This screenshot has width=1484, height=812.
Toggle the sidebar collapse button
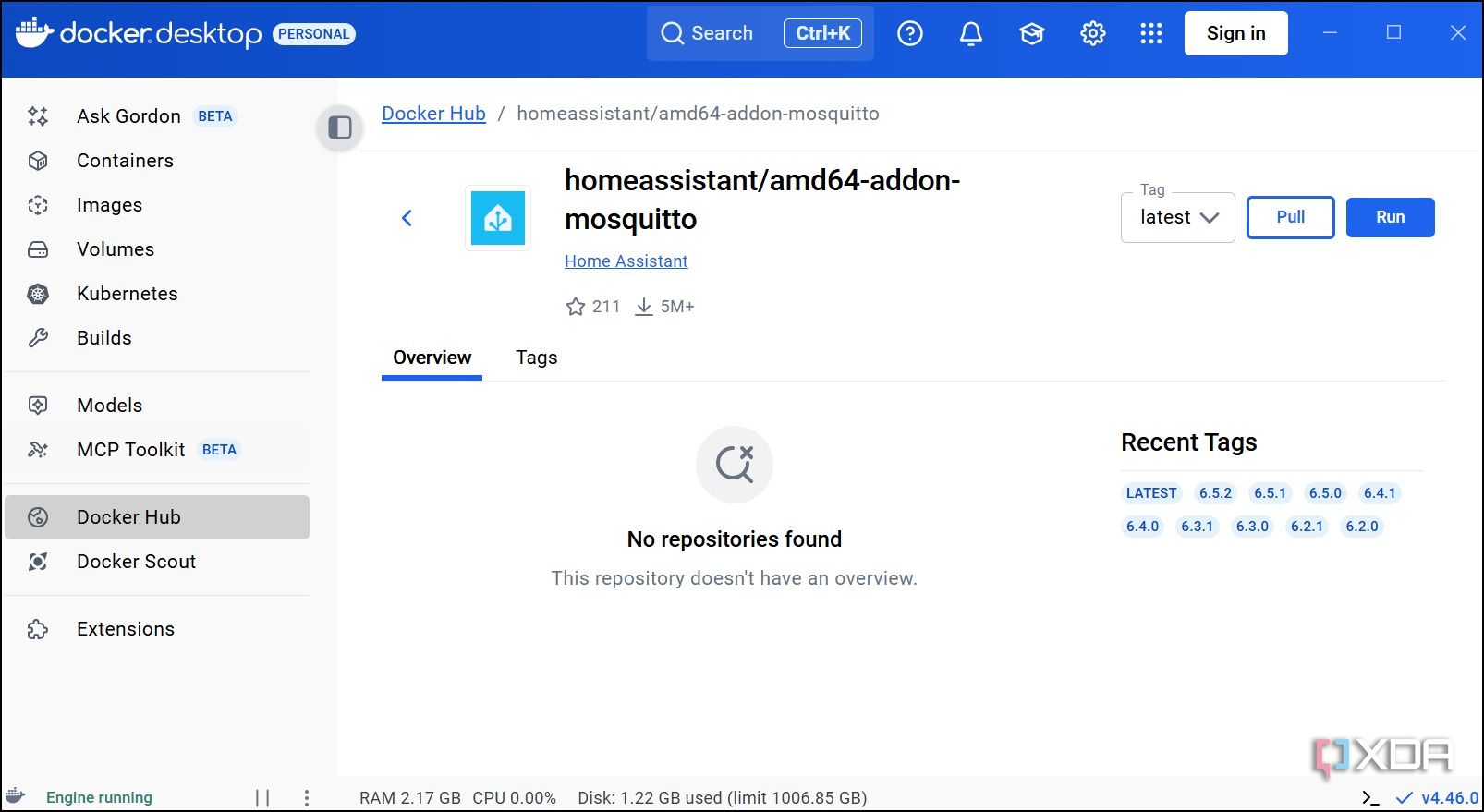coord(340,127)
